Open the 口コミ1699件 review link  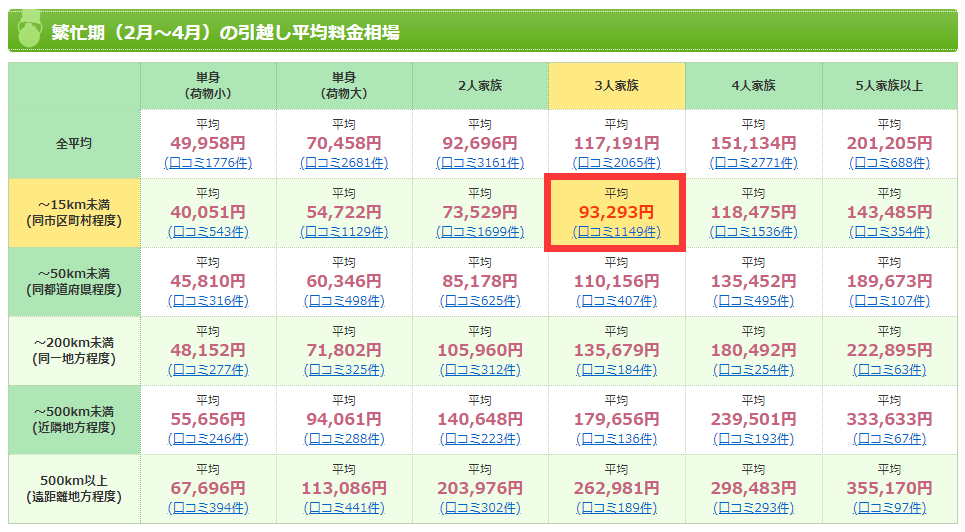tap(480, 232)
